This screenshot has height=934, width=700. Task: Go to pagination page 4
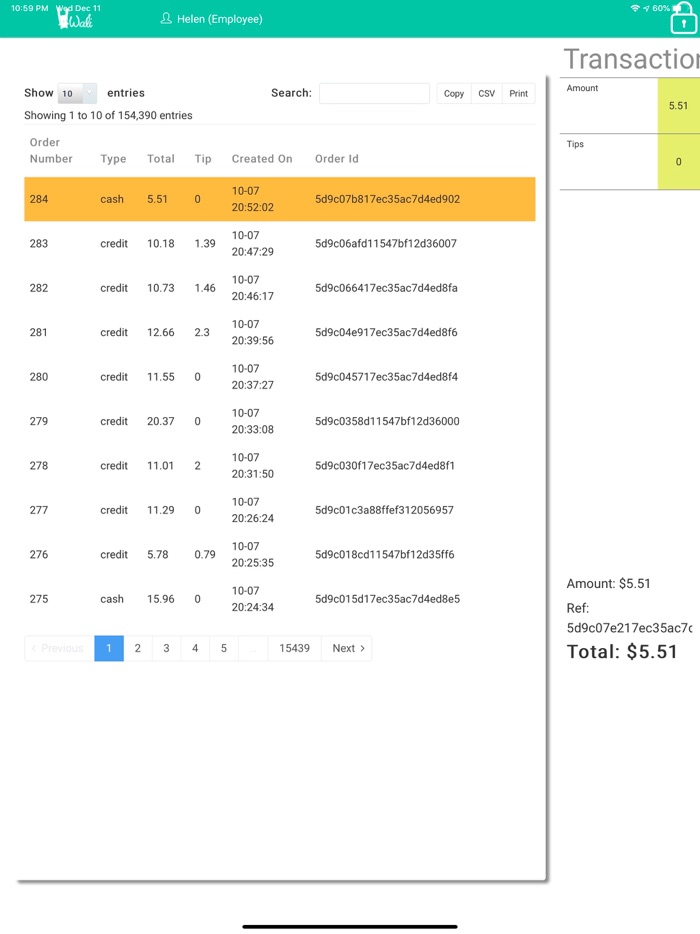(x=195, y=648)
